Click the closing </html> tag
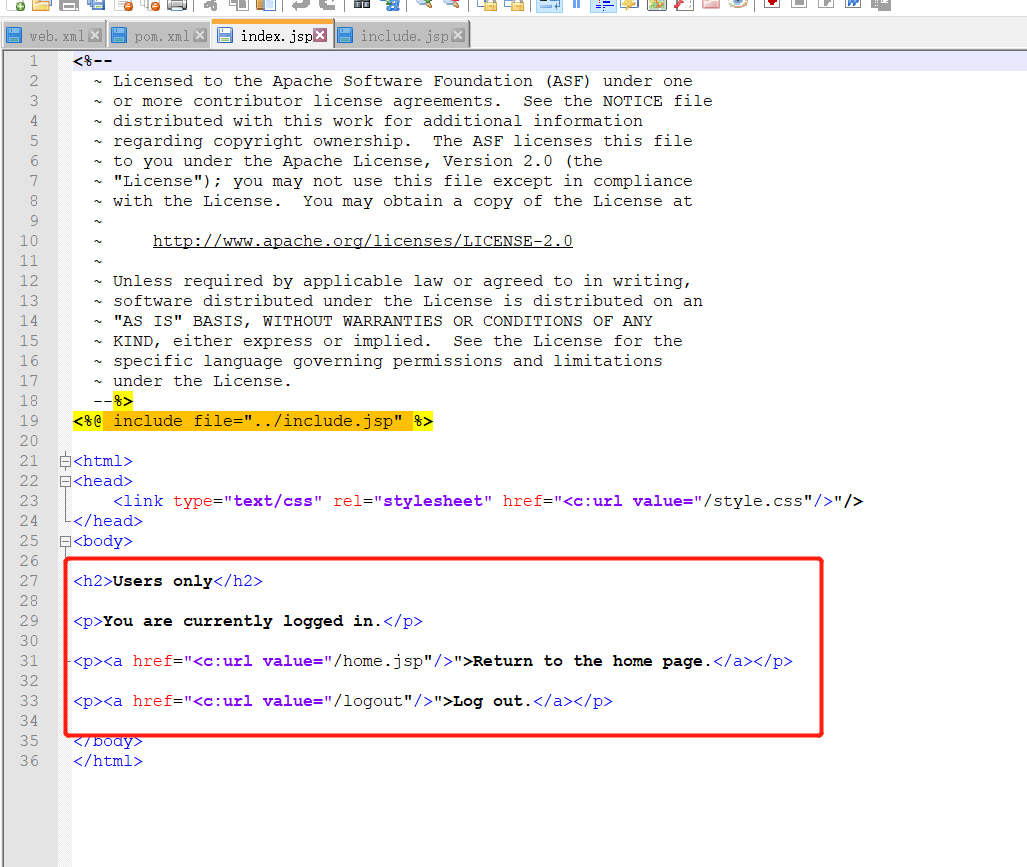Screen dimensions: 1027x867 108,761
